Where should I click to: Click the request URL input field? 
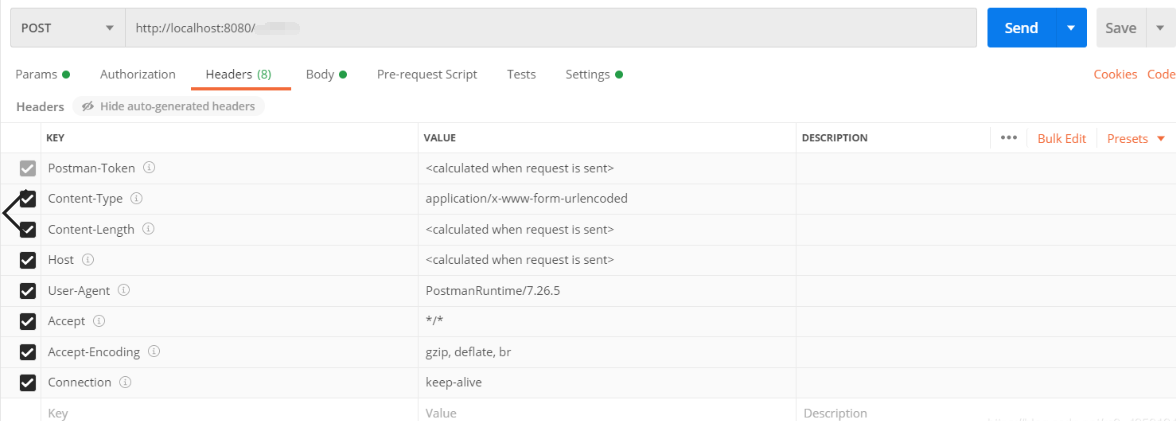[x=550, y=28]
